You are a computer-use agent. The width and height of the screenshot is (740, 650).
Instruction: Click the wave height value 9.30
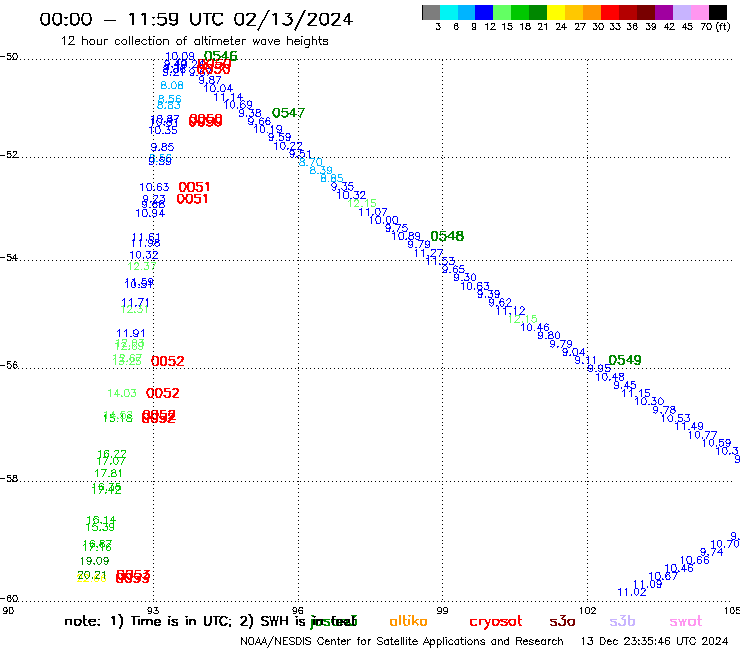point(465,278)
